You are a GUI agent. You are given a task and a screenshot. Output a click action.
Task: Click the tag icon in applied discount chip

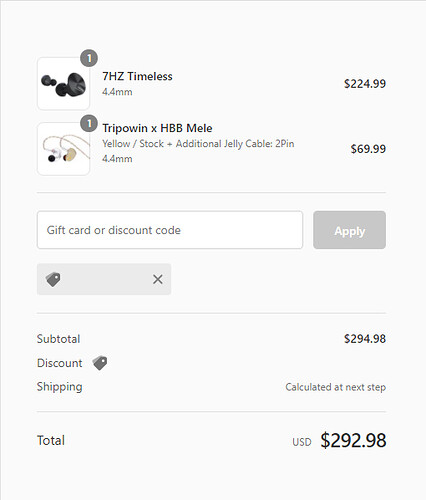[x=53, y=279]
